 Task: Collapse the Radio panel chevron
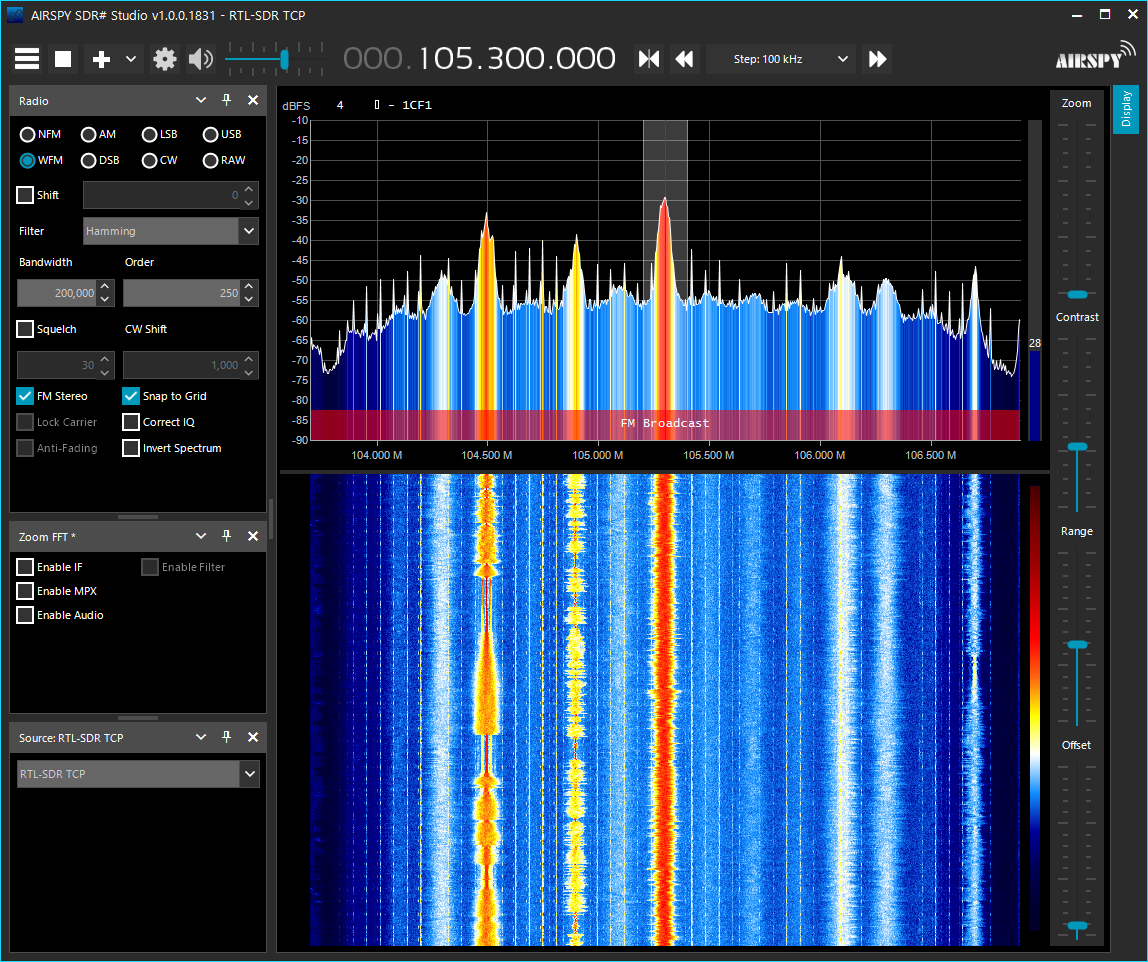(x=201, y=100)
